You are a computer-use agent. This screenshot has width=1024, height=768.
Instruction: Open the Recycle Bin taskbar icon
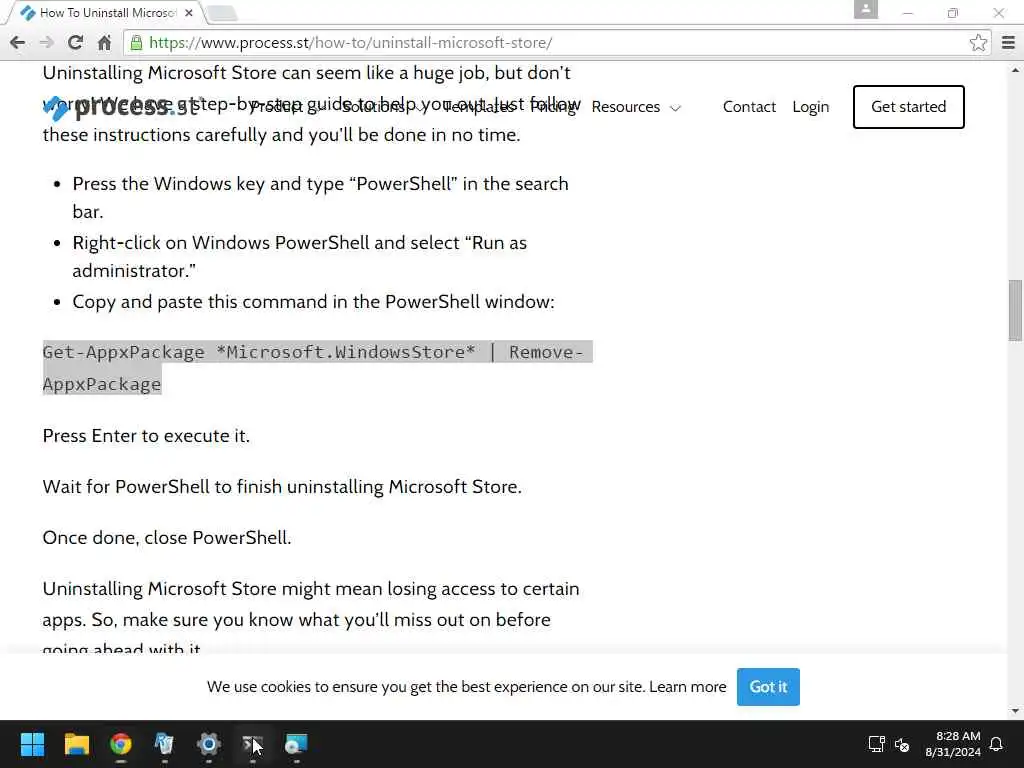pyautogui.click(x=165, y=744)
